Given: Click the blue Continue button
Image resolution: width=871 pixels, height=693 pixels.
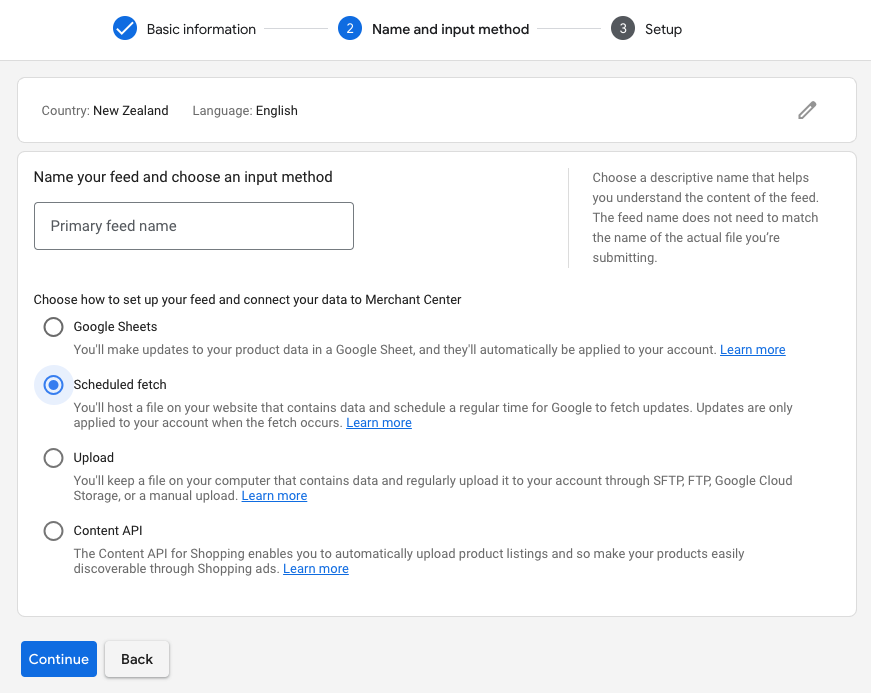Looking at the screenshot, I should point(59,659).
